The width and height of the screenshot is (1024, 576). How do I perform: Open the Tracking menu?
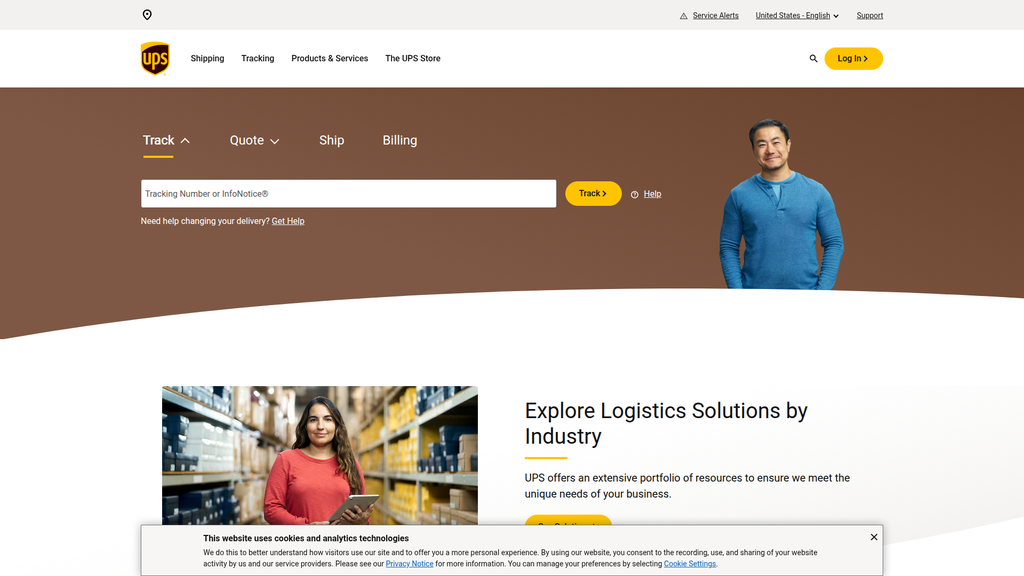tap(257, 58)
